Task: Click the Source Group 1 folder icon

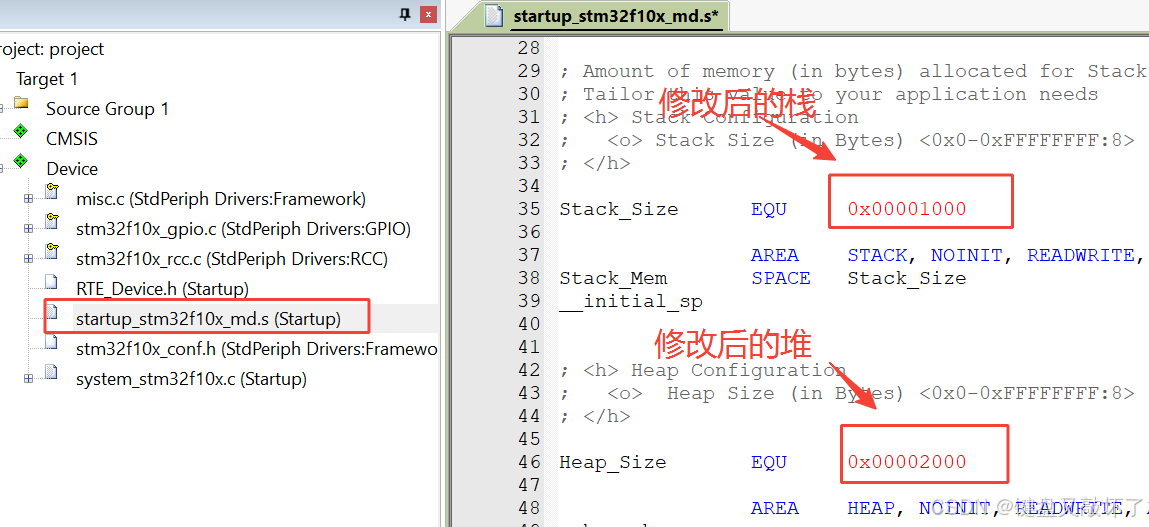Action: pos(21,103)
